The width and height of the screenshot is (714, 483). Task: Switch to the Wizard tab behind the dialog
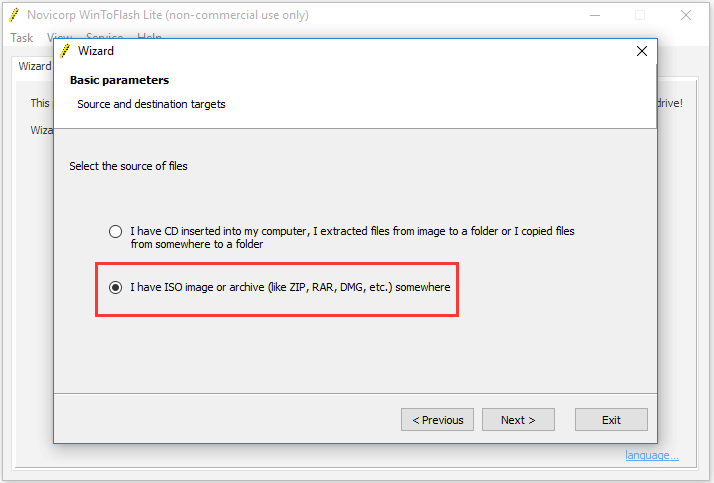tap(35, 66)
